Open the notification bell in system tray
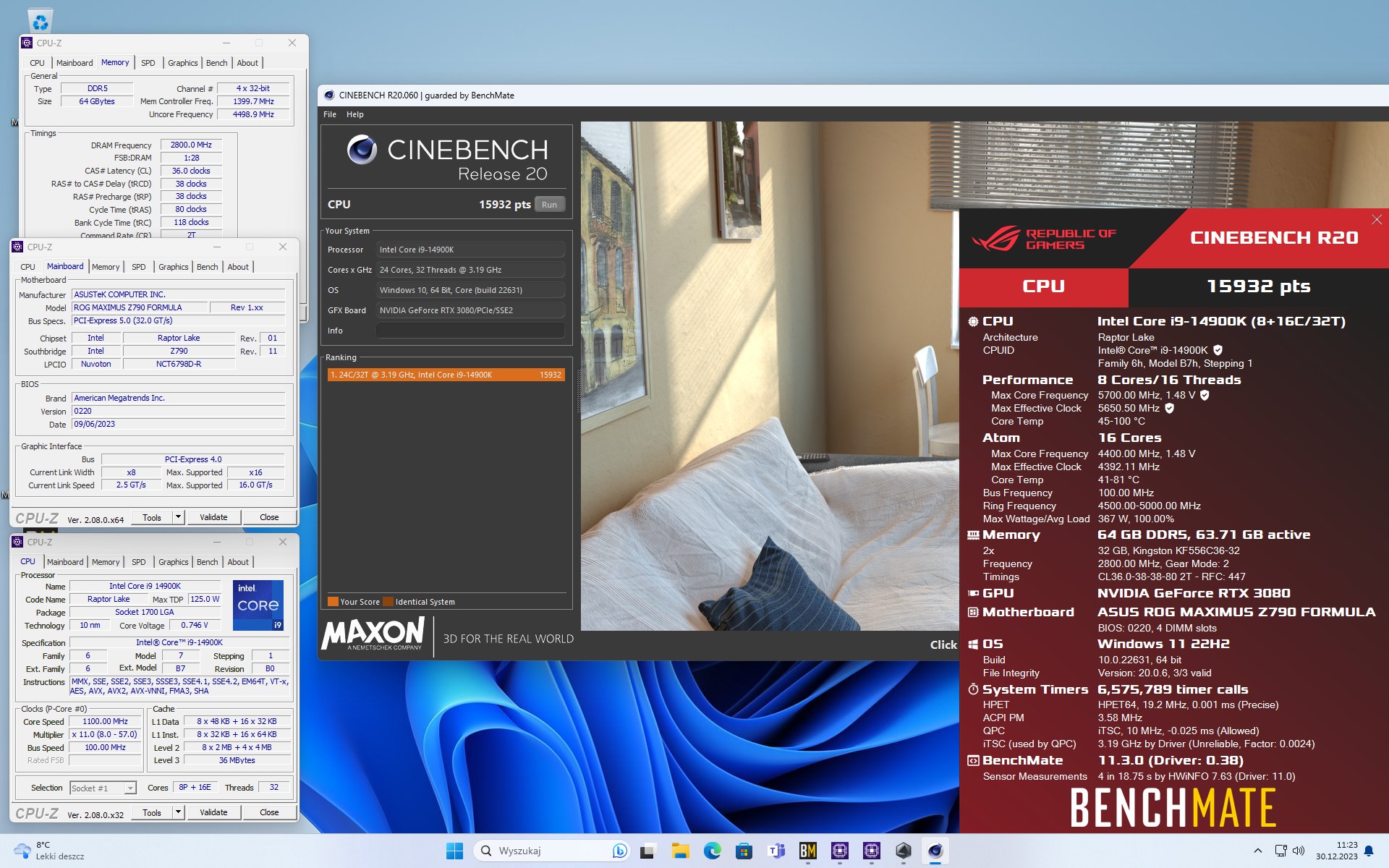Viewport: 1389px width, 868px height. click(x=1369, y=851)
